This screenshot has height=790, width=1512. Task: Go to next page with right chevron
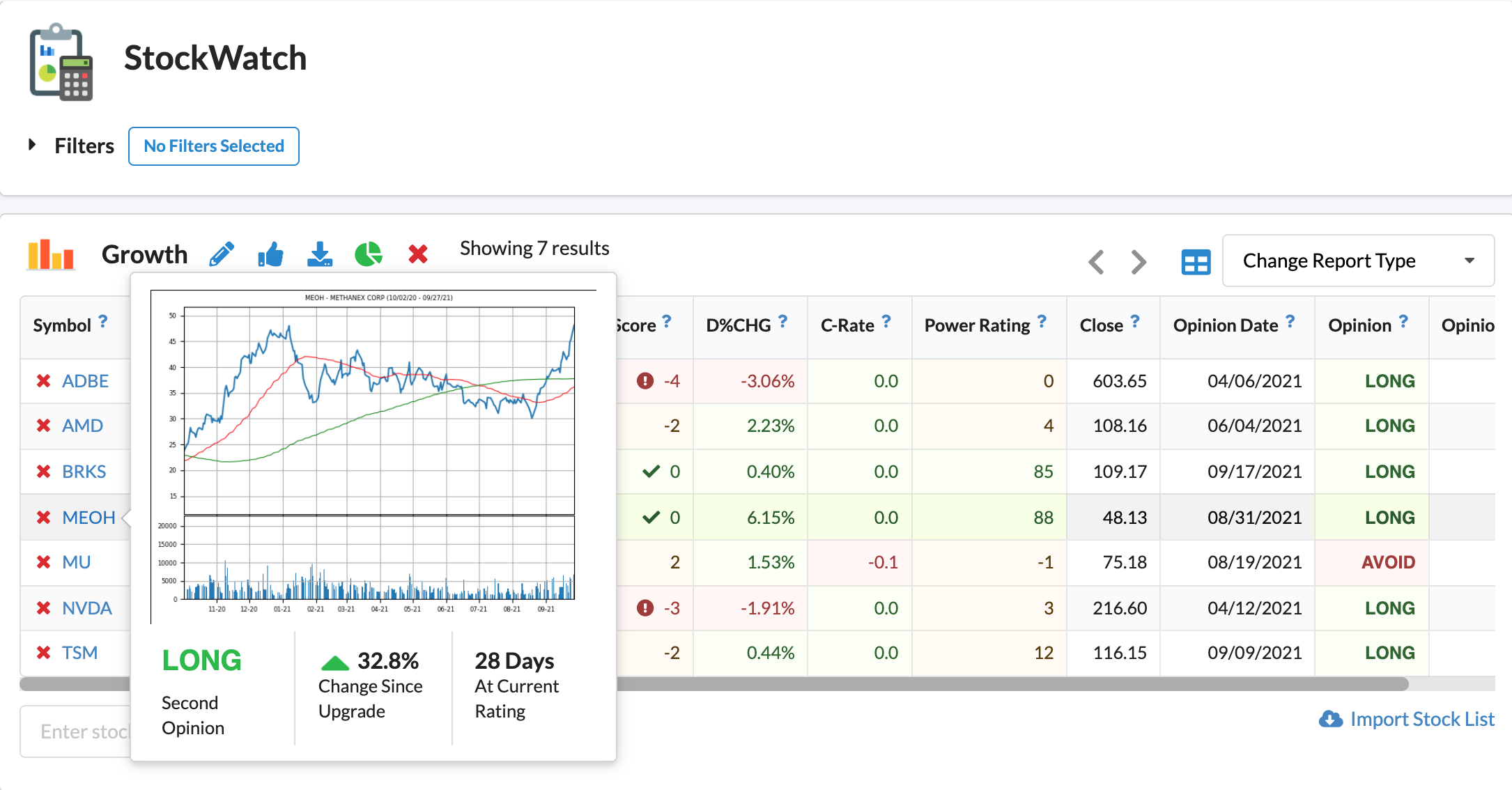[1139, 263]
